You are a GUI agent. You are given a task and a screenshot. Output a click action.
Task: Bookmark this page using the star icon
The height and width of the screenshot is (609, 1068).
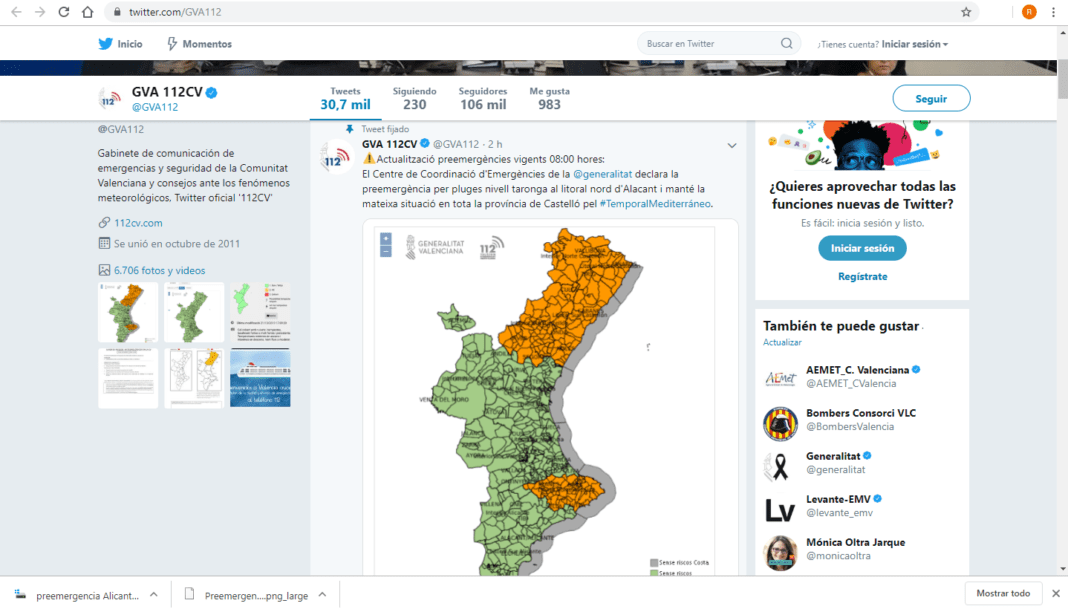click(x=966, y=12)
